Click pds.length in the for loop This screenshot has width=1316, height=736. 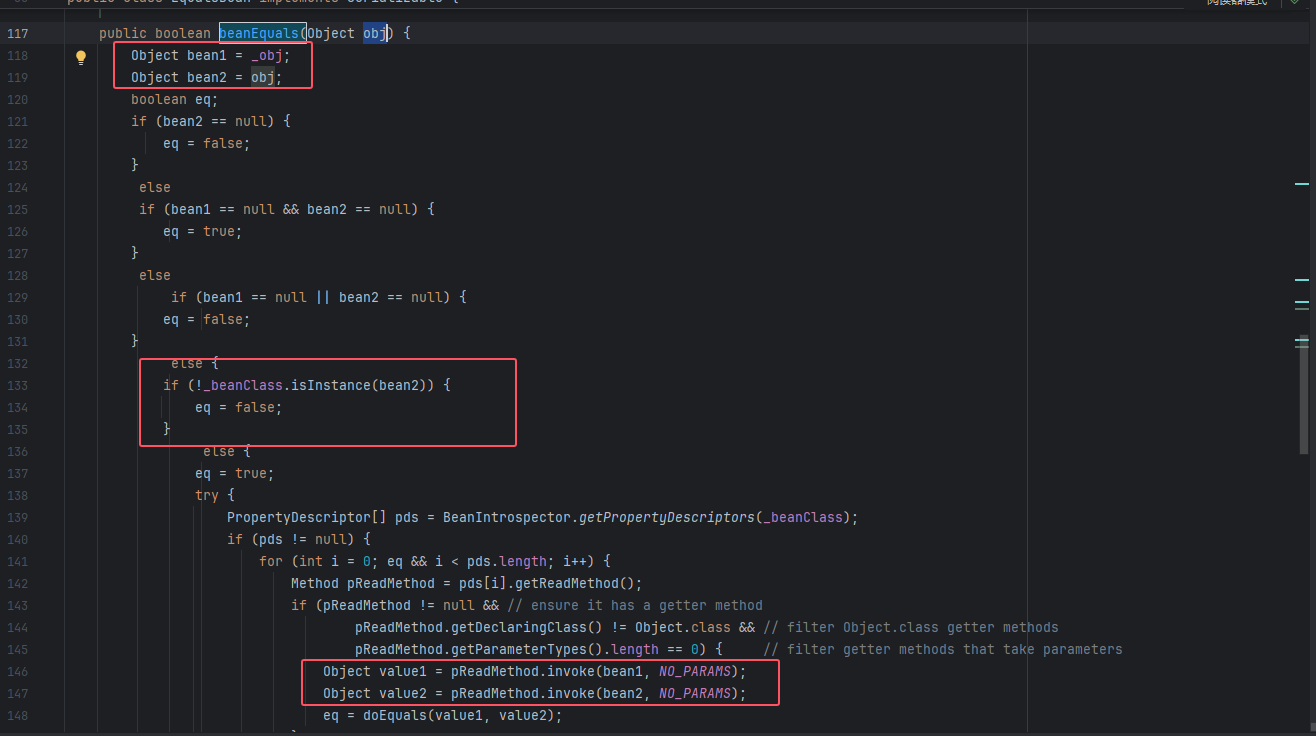coord(507,561)
